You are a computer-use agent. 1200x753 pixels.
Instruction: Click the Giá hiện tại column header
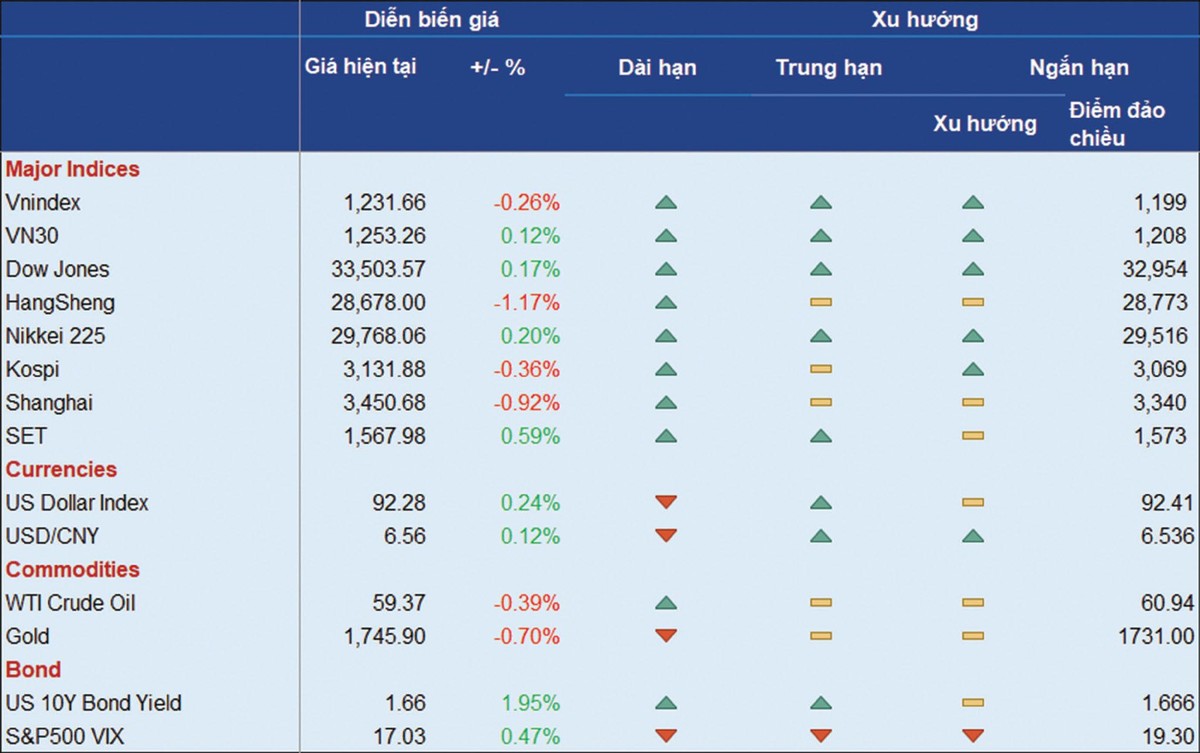[x=360, y=67]
